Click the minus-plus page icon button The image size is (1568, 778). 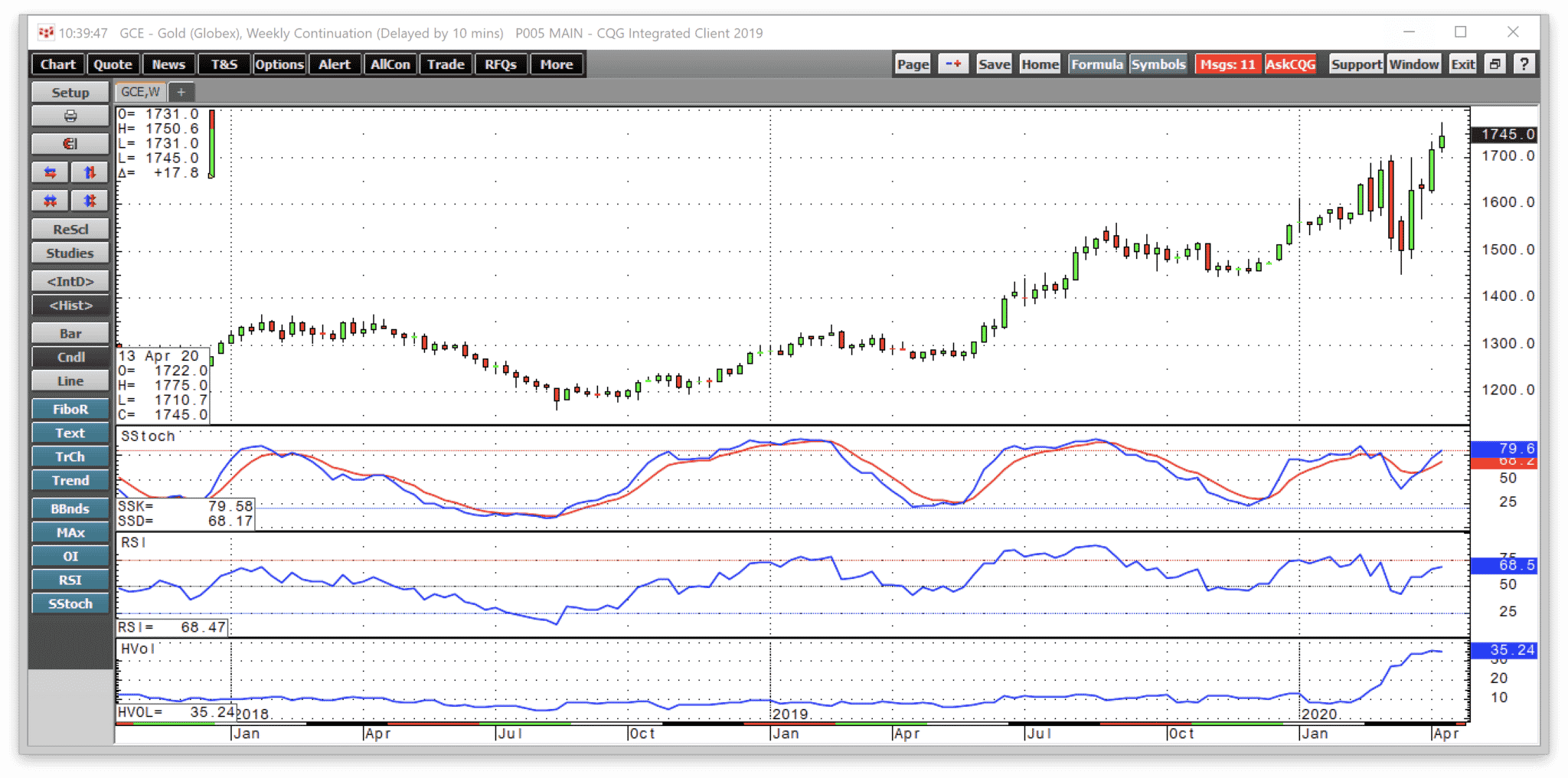coord(953,64)
